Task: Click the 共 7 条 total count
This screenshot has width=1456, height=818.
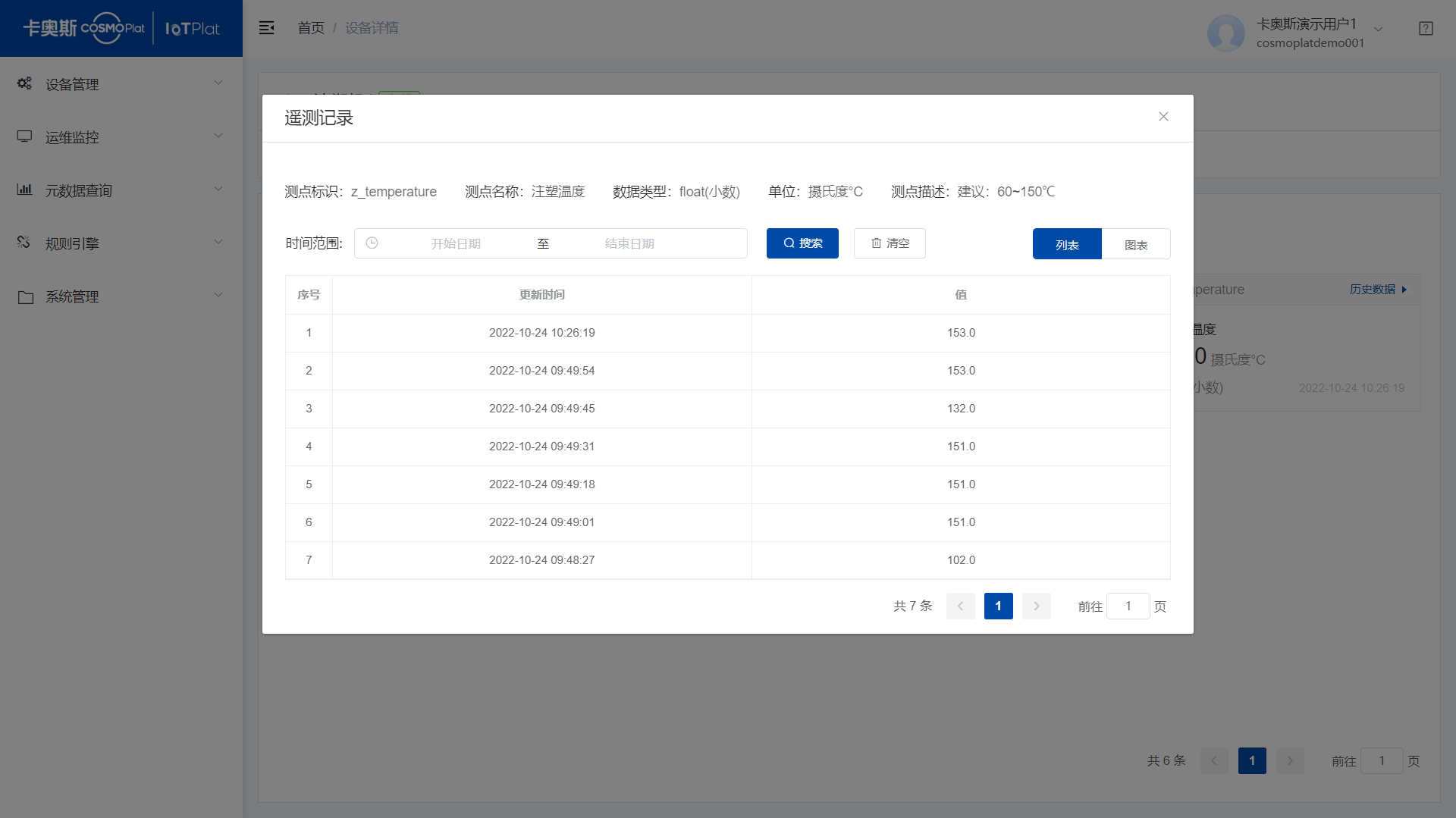Action: click(913, 606)
